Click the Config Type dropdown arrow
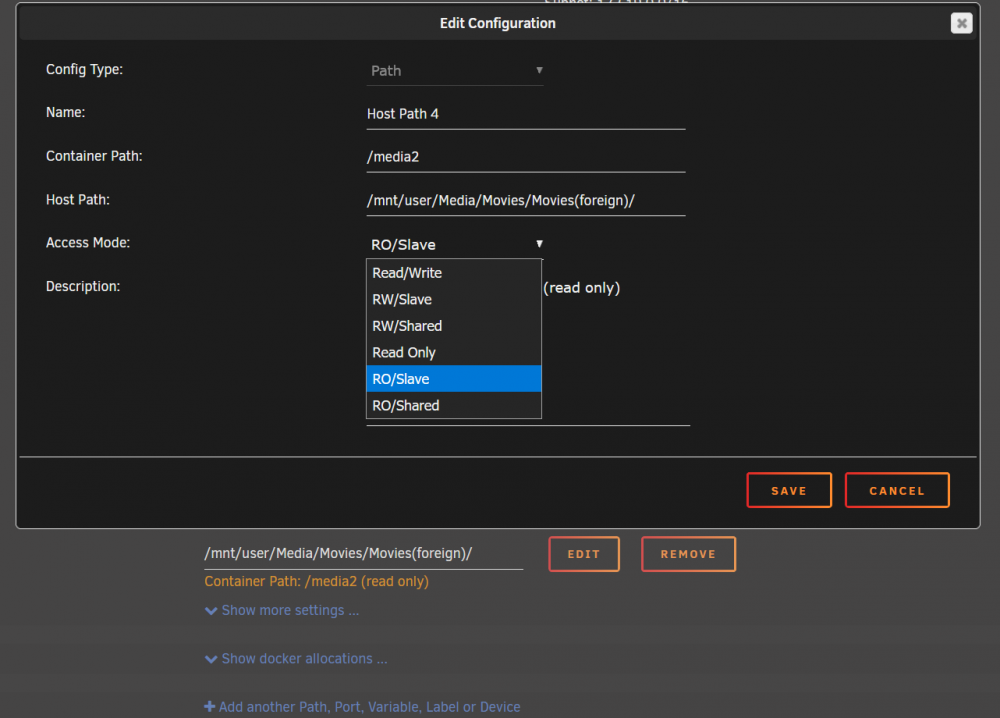This screenshot has height=718, width=1000. click(x=540, y=70)
